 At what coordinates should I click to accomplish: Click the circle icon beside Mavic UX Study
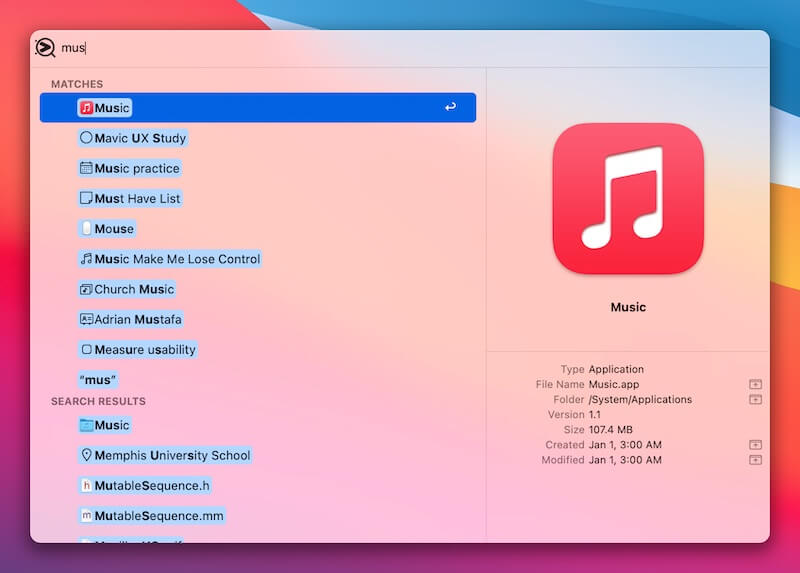click(86, 138)
